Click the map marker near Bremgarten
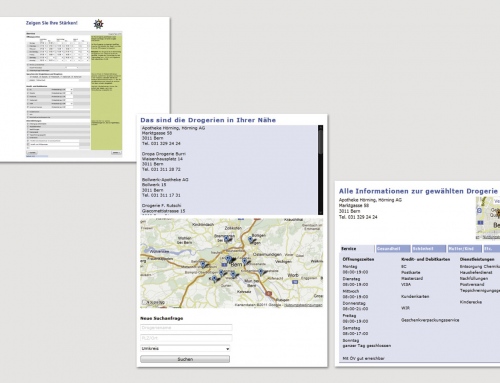The width and height of the screenshot is (500, 383). click(227, 239)
